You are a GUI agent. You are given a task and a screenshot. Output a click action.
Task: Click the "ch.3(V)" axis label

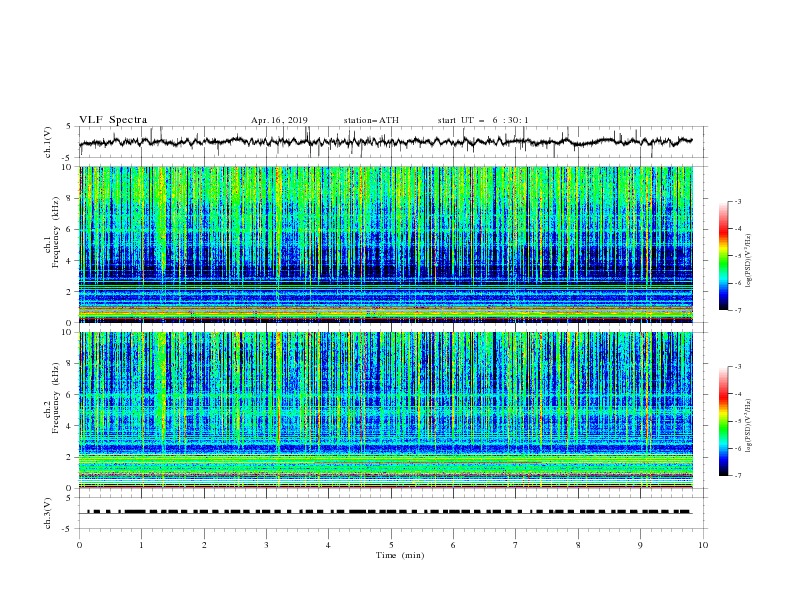pos(48,514)
